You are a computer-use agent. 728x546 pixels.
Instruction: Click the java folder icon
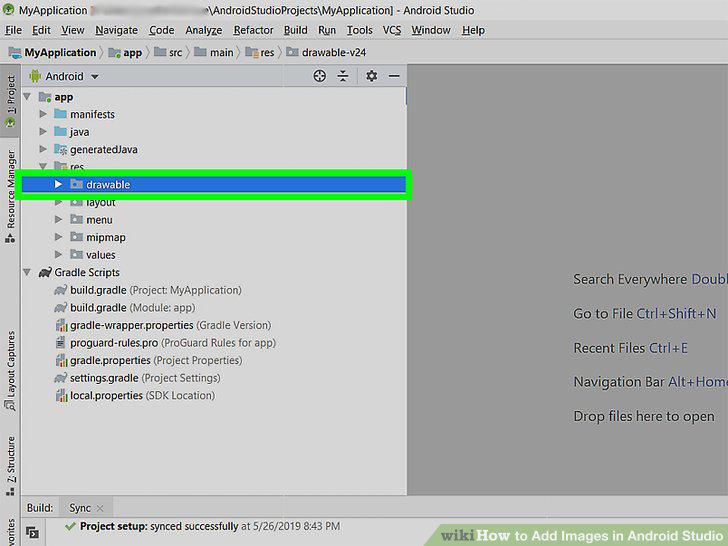coord(60,131)
